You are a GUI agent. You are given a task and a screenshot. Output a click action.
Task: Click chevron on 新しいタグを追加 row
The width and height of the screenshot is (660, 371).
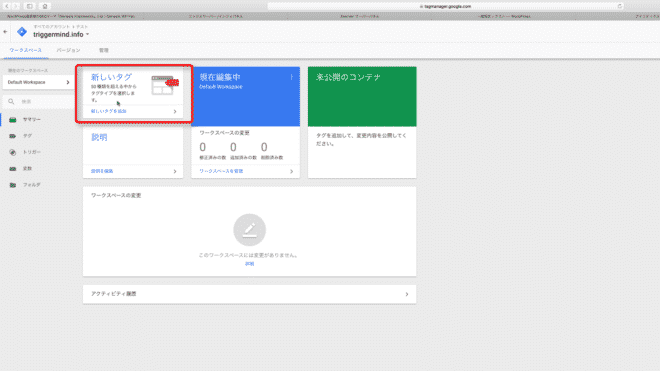pos(175,112)
